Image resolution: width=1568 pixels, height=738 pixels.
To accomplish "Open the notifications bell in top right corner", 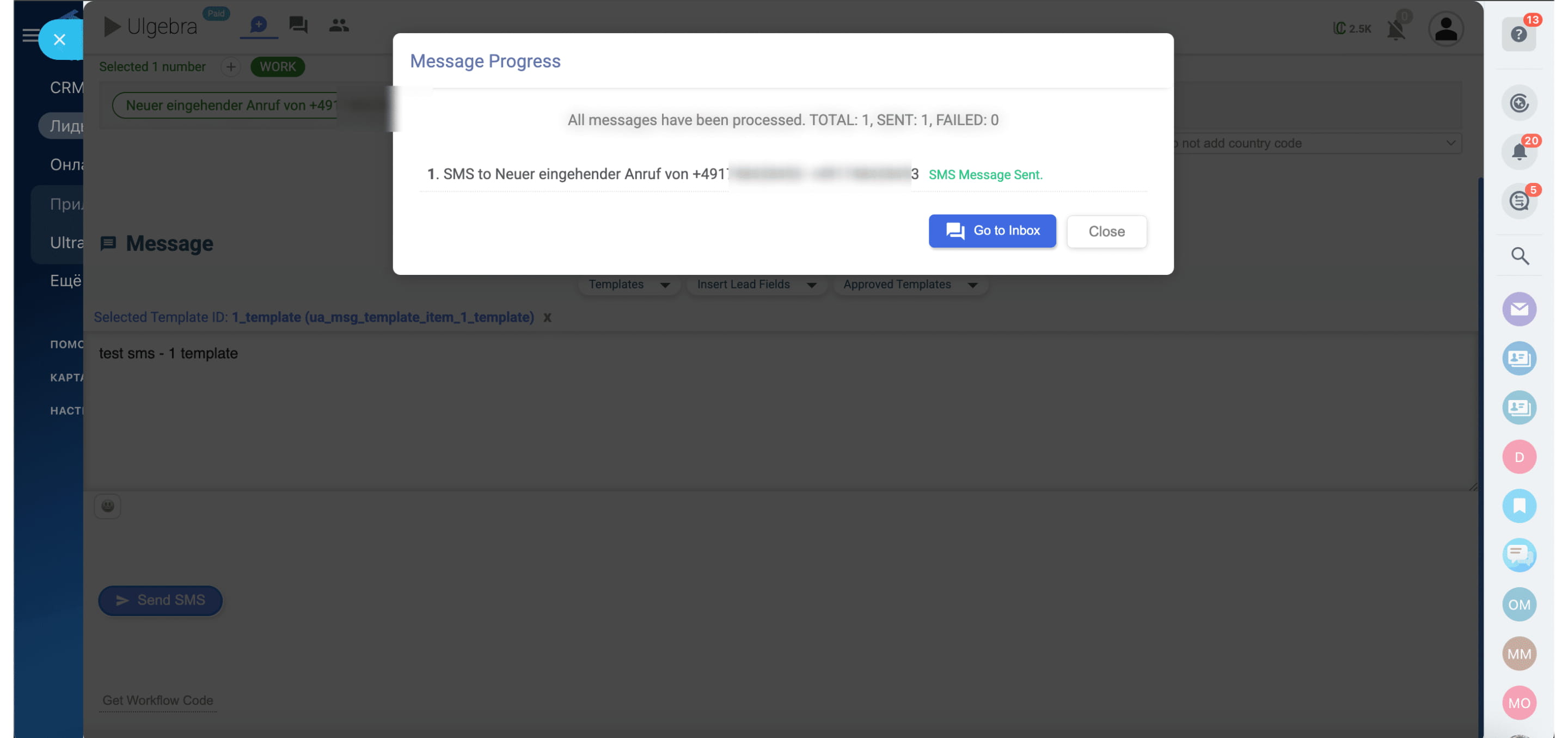I will 1396,28.
